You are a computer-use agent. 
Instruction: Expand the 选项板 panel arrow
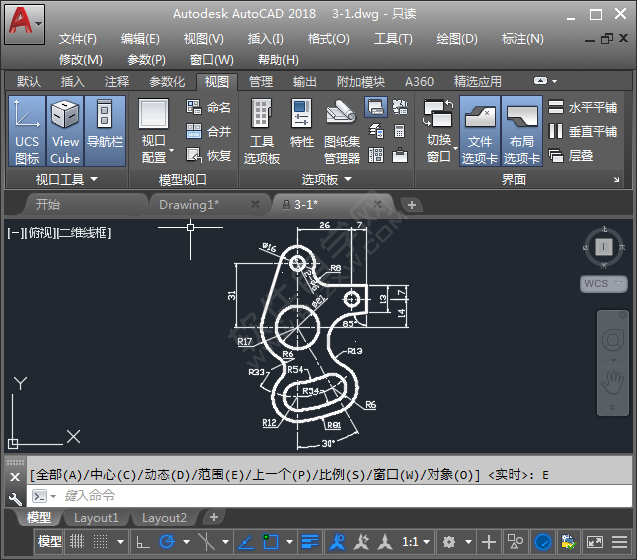click(348, 179)
